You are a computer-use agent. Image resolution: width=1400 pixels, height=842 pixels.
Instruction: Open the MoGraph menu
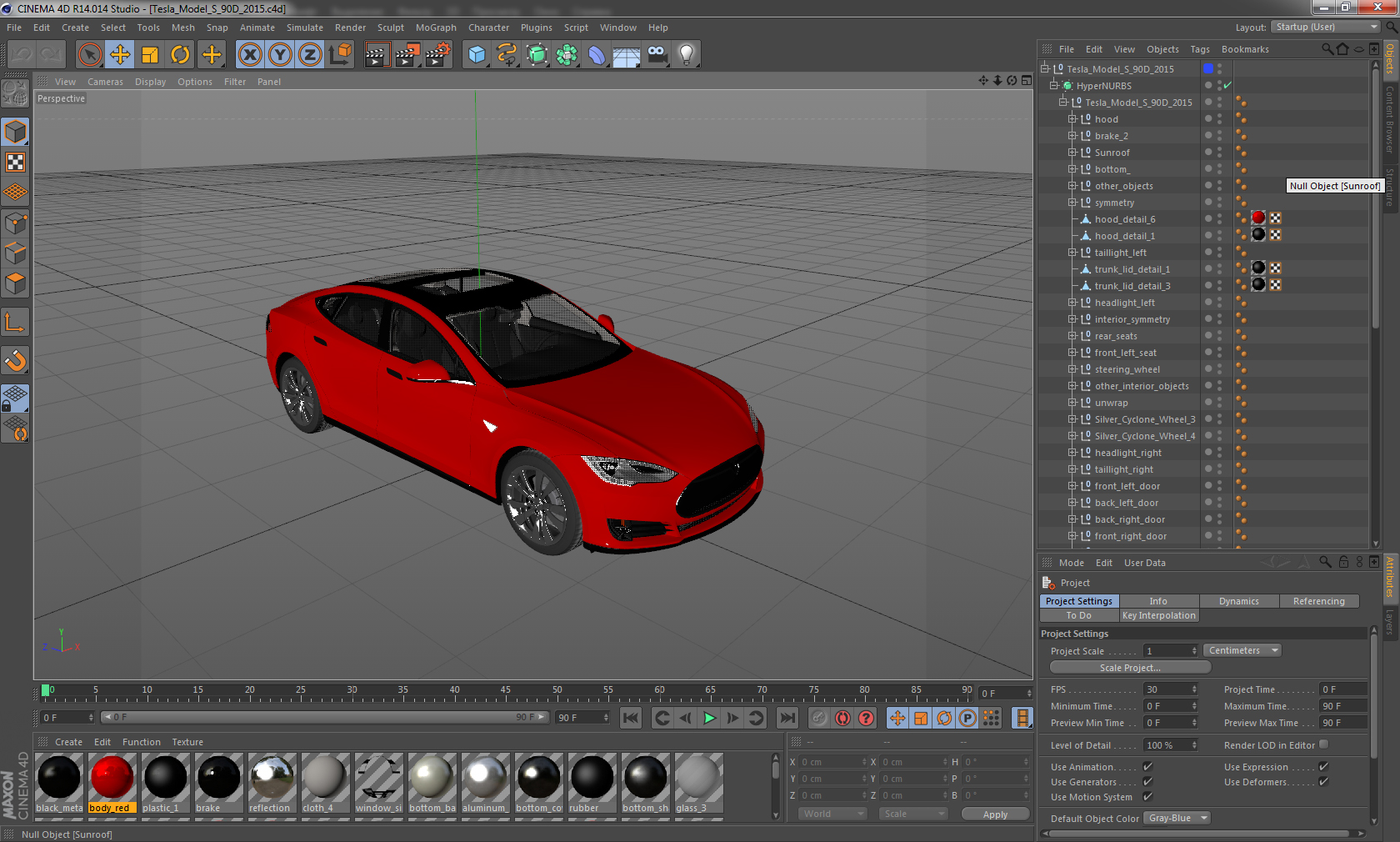point(436,28)
